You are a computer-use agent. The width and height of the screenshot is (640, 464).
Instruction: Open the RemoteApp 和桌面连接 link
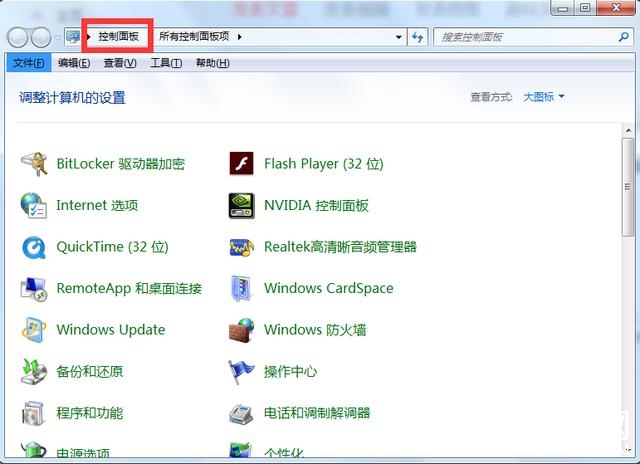point(129,289)
